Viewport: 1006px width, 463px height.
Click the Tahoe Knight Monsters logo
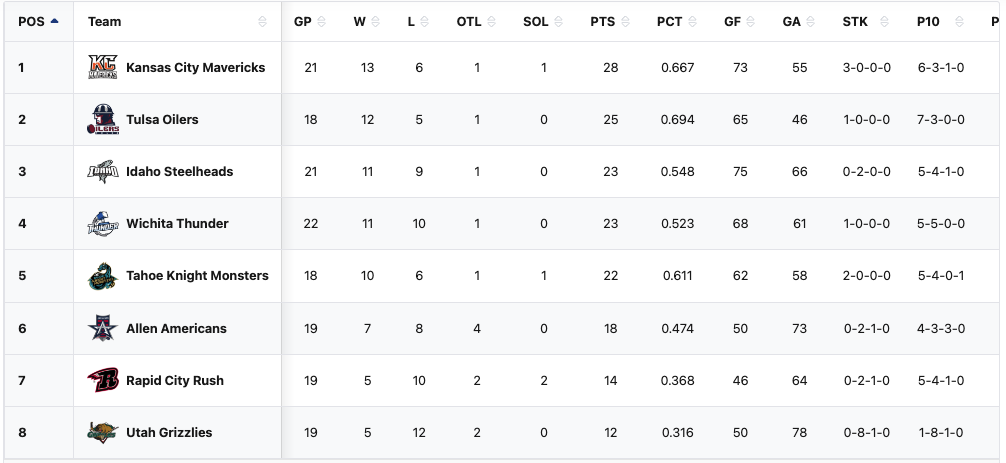tap(103, 276)
